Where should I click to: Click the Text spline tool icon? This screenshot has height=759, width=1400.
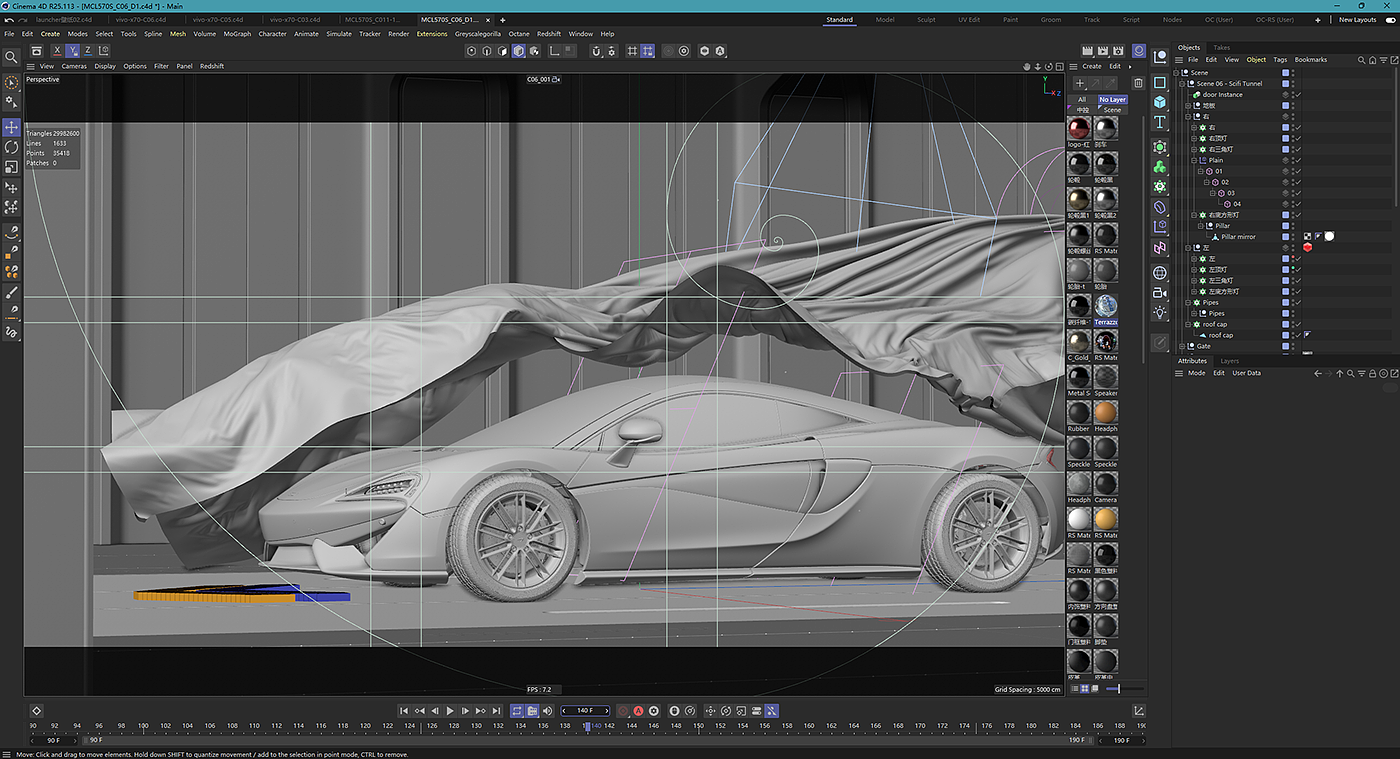tap(1160, 122)
